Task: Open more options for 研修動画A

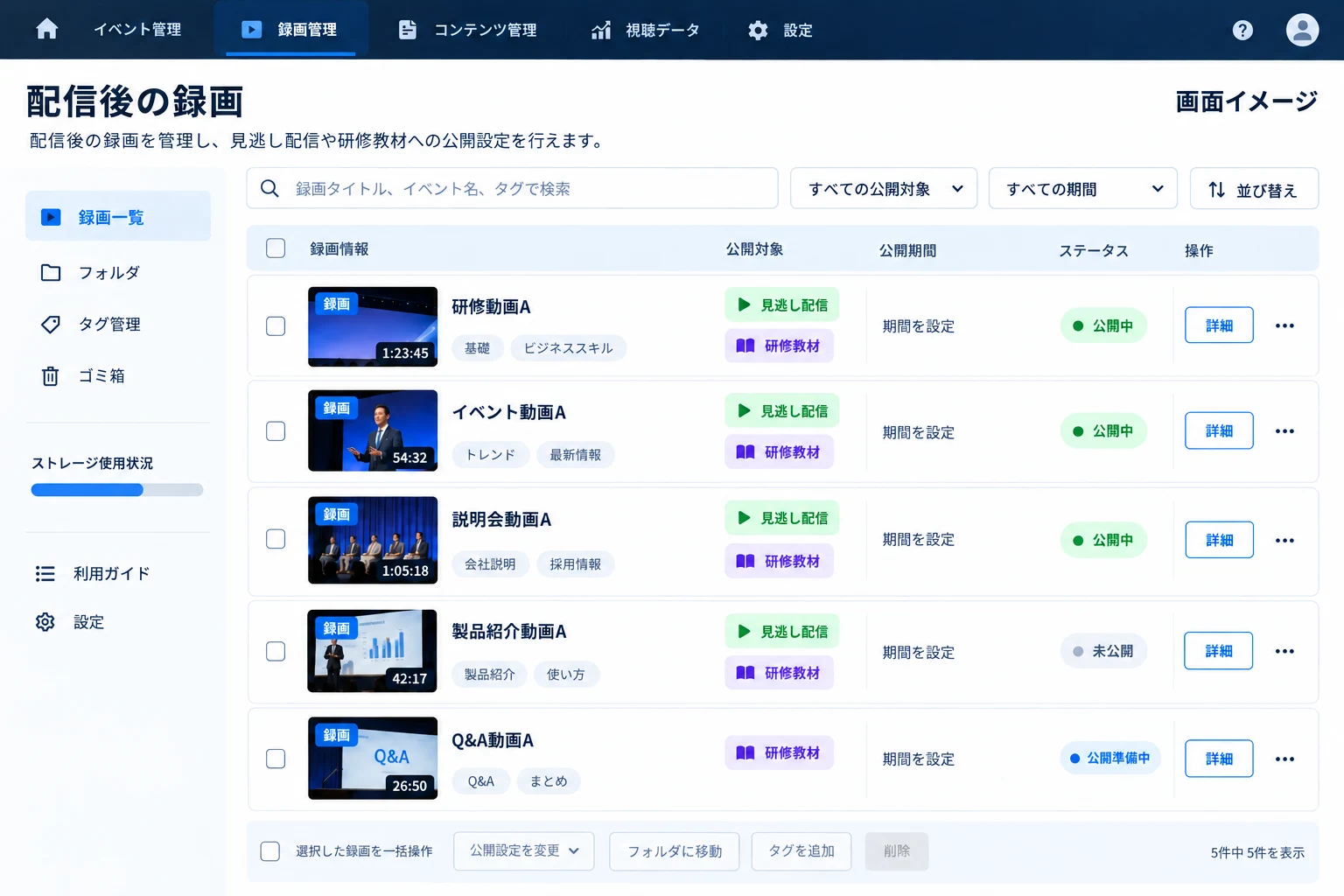Action: coord(1284,325)
